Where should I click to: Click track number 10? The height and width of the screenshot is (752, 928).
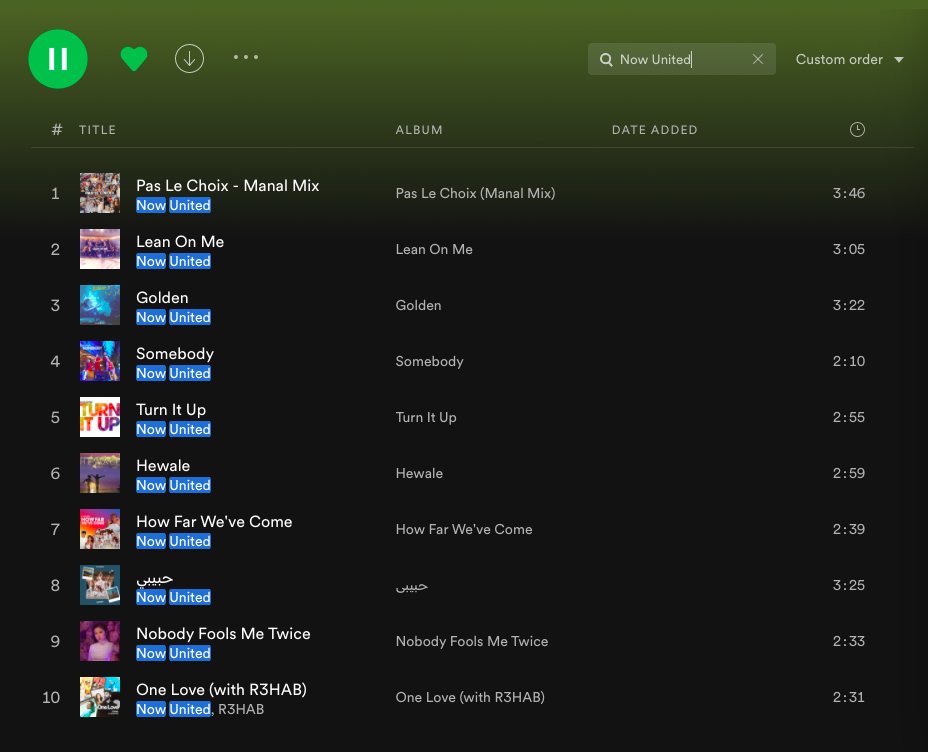pos(51,698)
